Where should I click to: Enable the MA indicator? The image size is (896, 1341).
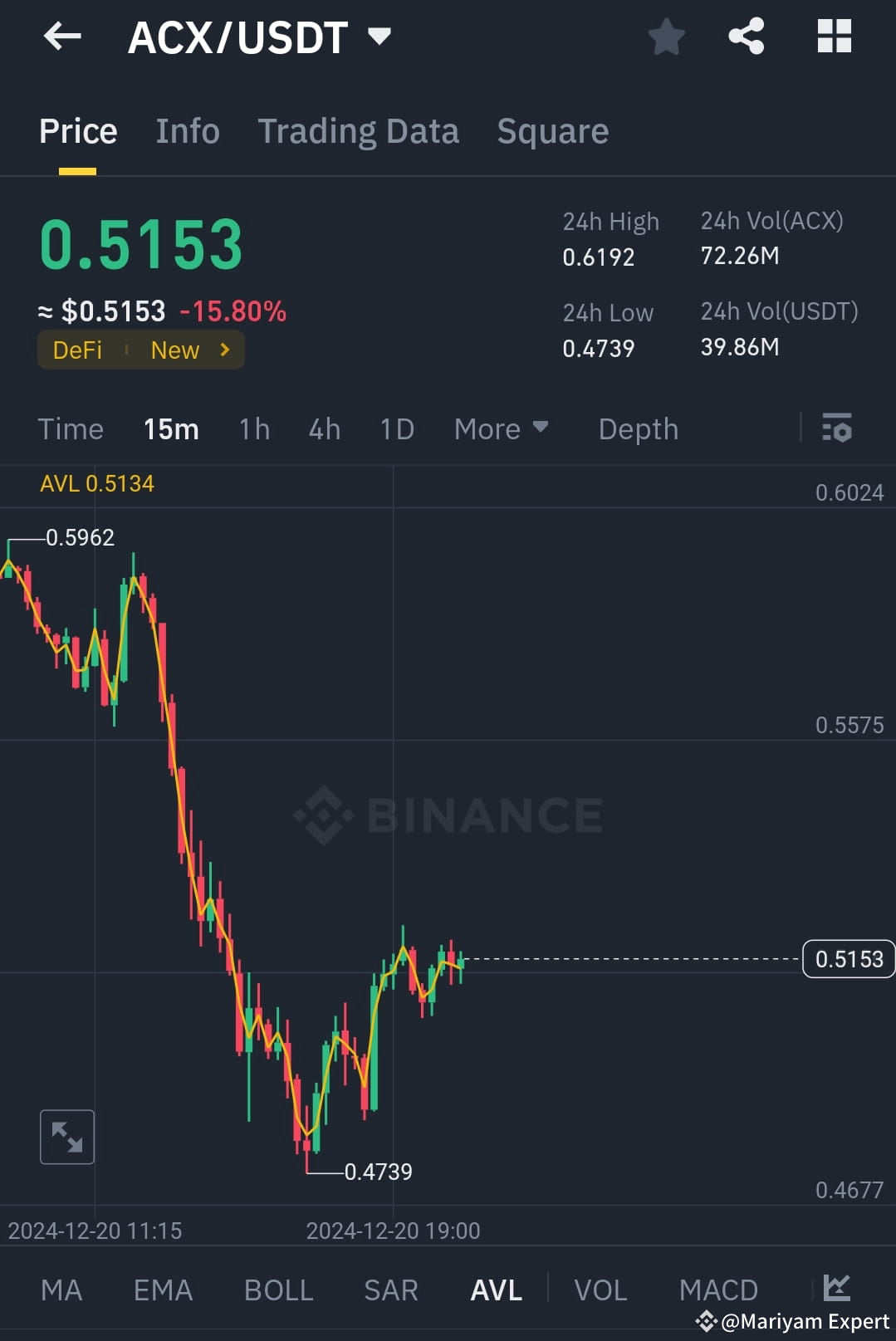tap(61, 1290)
